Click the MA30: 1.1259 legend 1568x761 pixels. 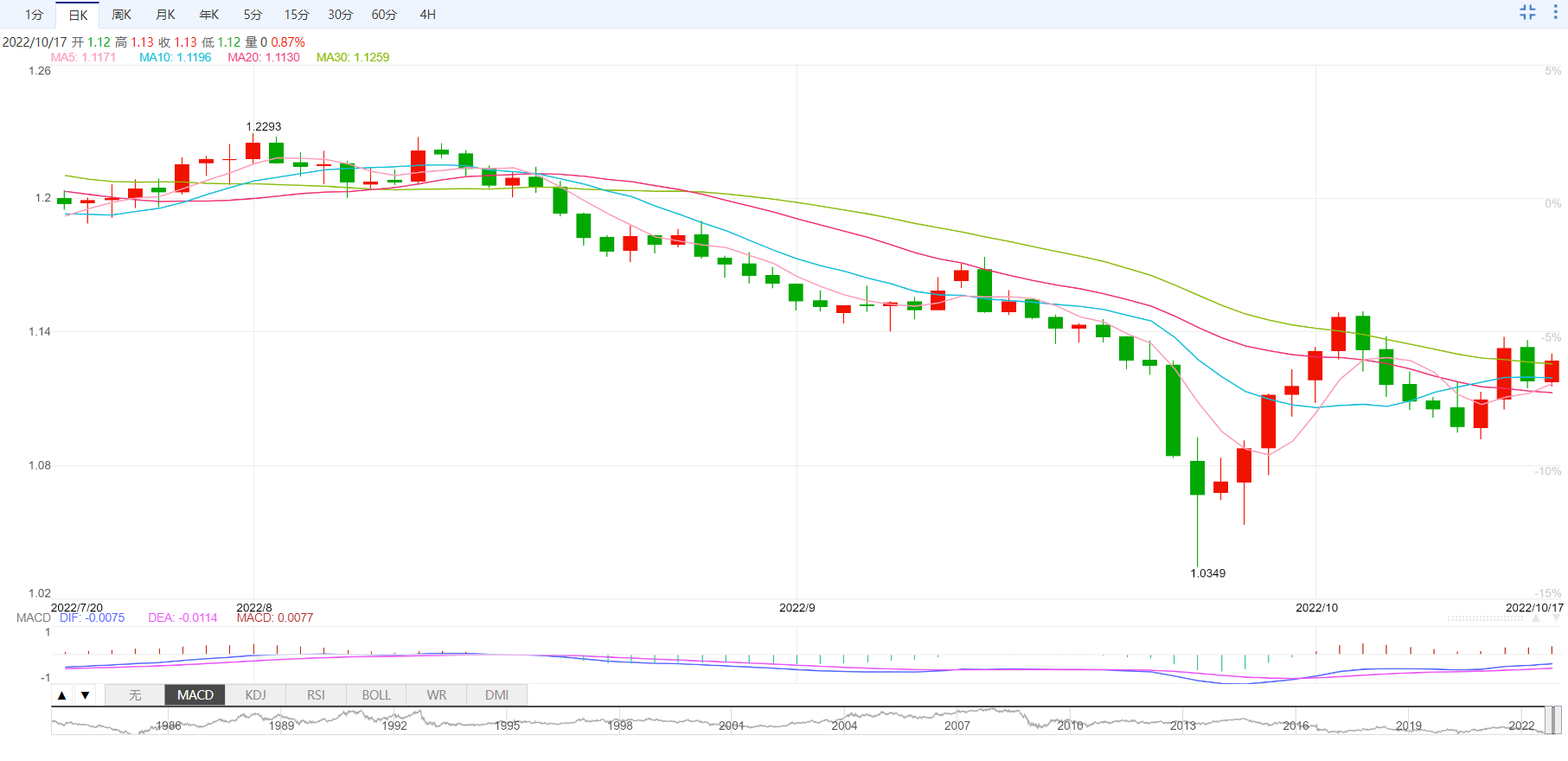coord(353,57)
